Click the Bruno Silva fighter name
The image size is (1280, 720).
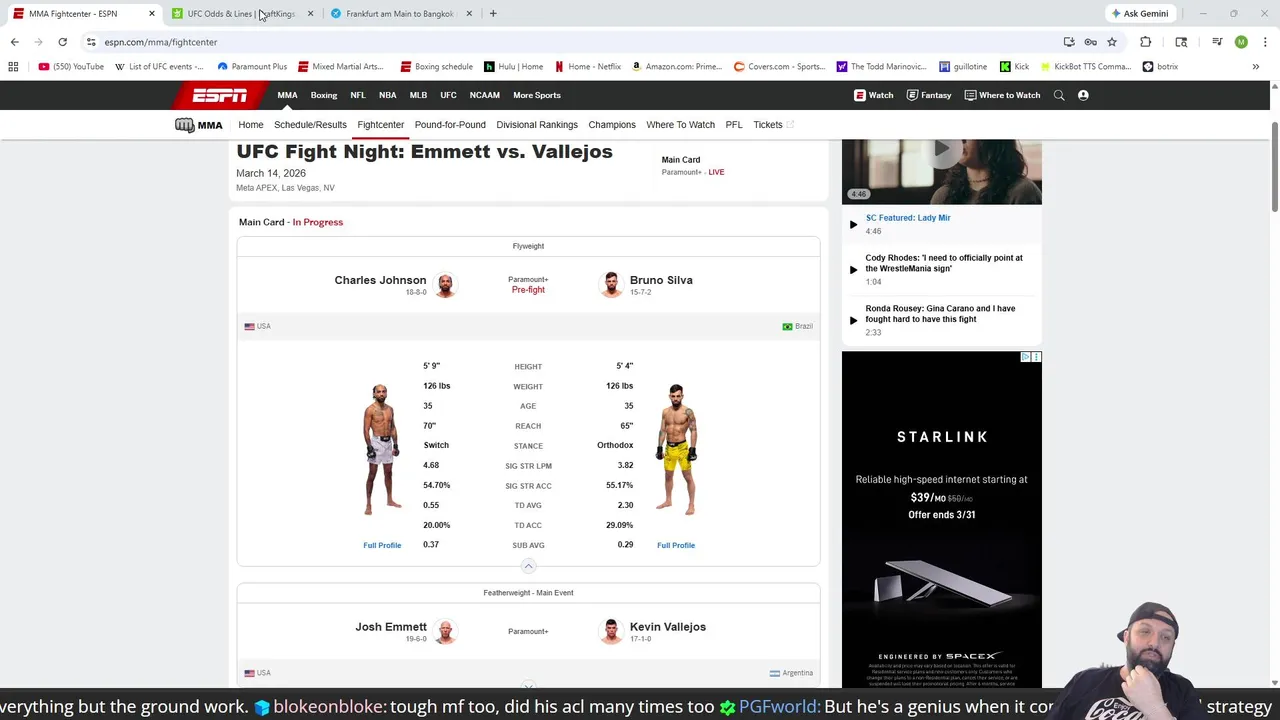point(661,280)
